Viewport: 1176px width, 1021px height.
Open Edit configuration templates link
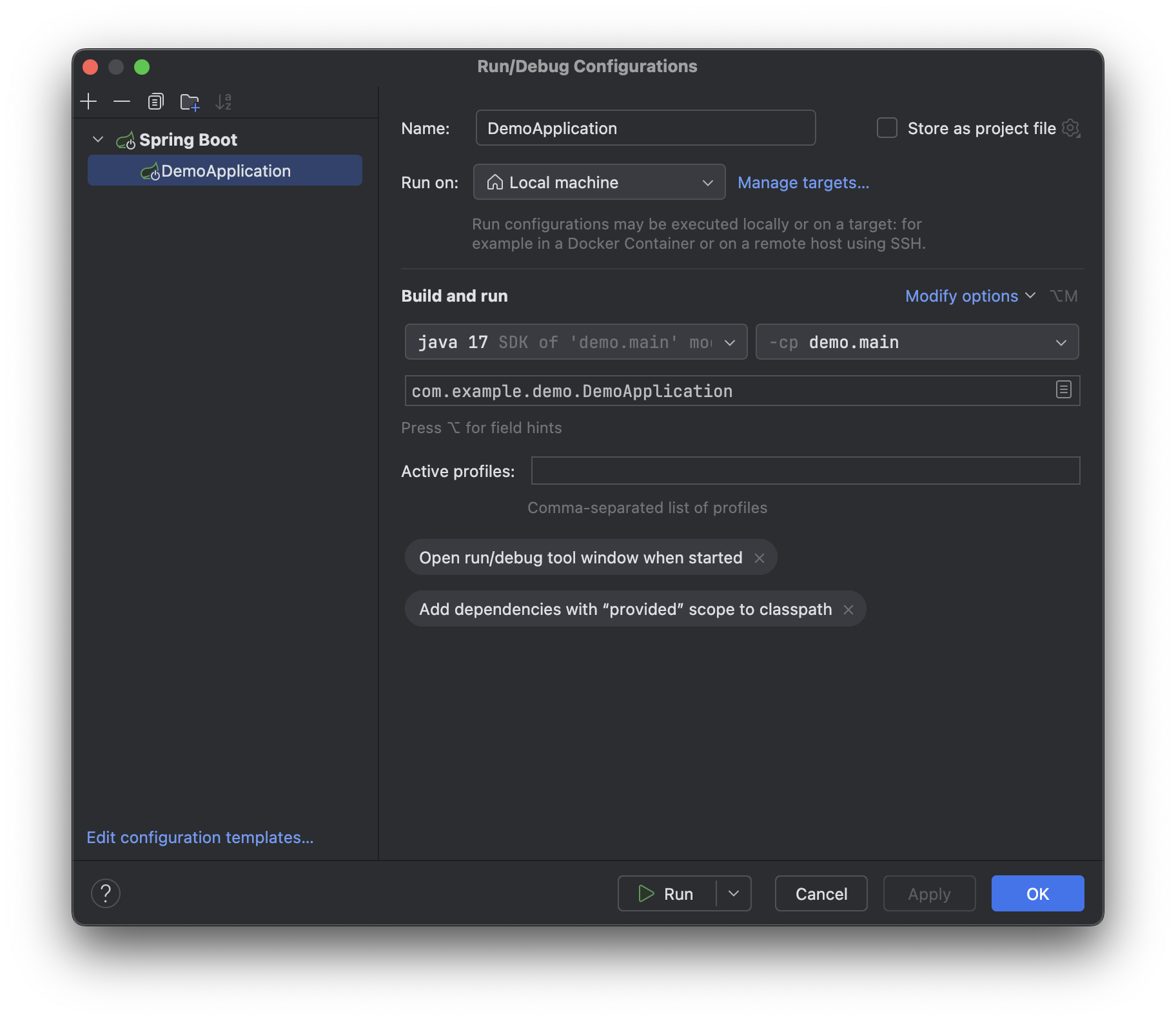tap(200, 837)
